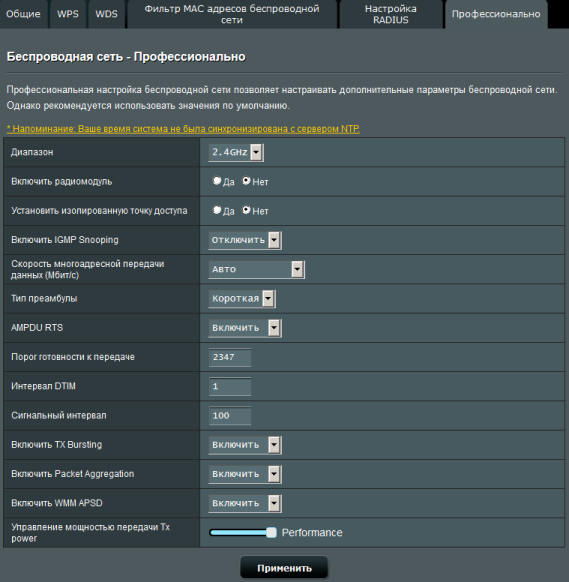
Task: Open the AMPDU RTS dropdown
Action: [x=245, y=328]
